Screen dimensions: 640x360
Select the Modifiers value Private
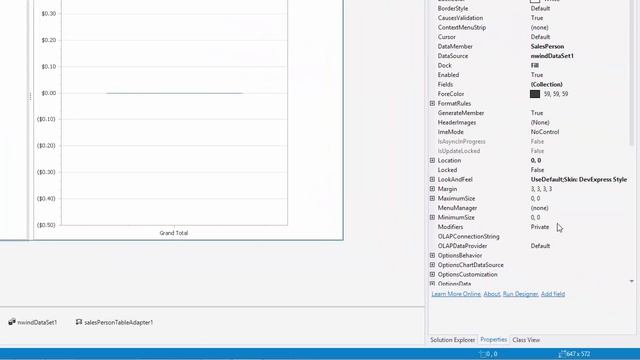pos(540,227)
